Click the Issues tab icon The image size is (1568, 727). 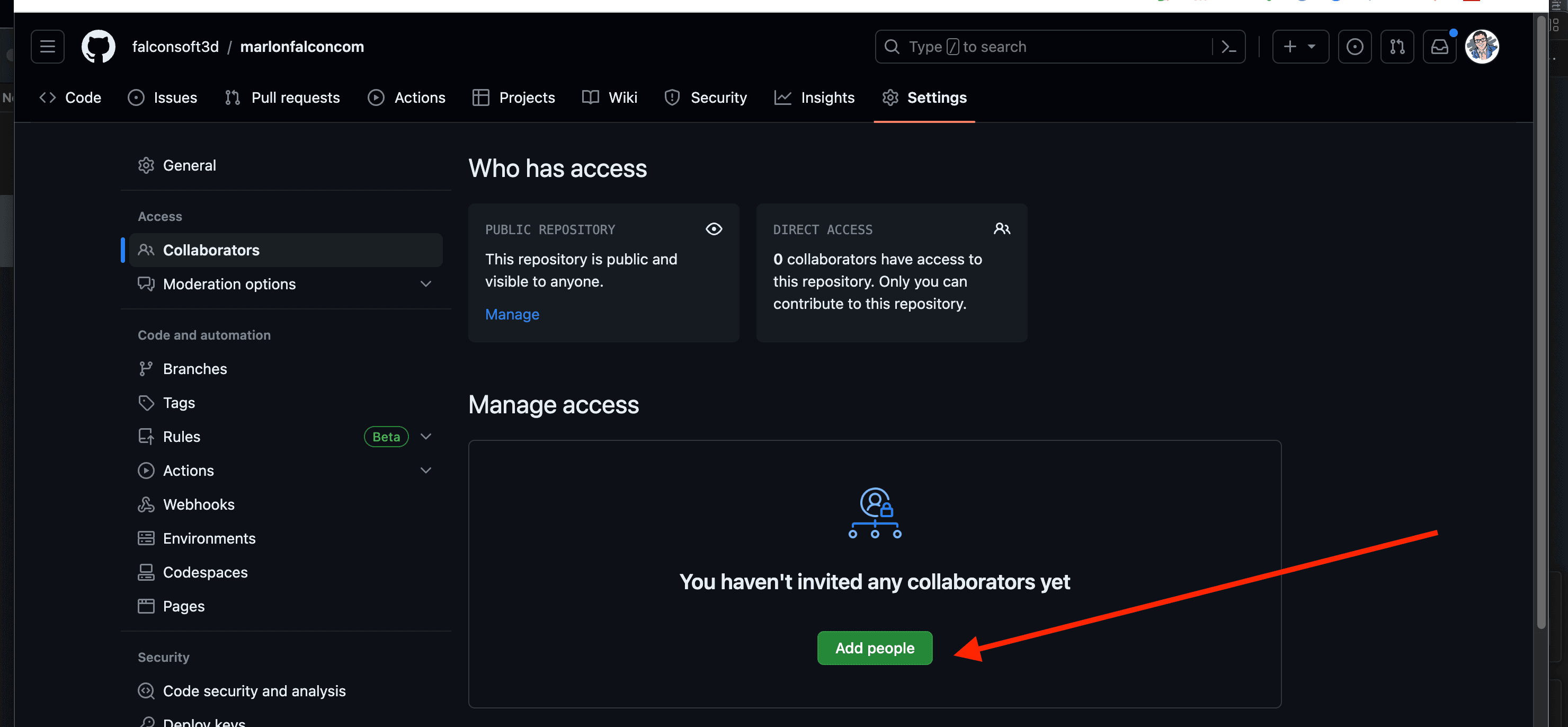pos(136,97)
